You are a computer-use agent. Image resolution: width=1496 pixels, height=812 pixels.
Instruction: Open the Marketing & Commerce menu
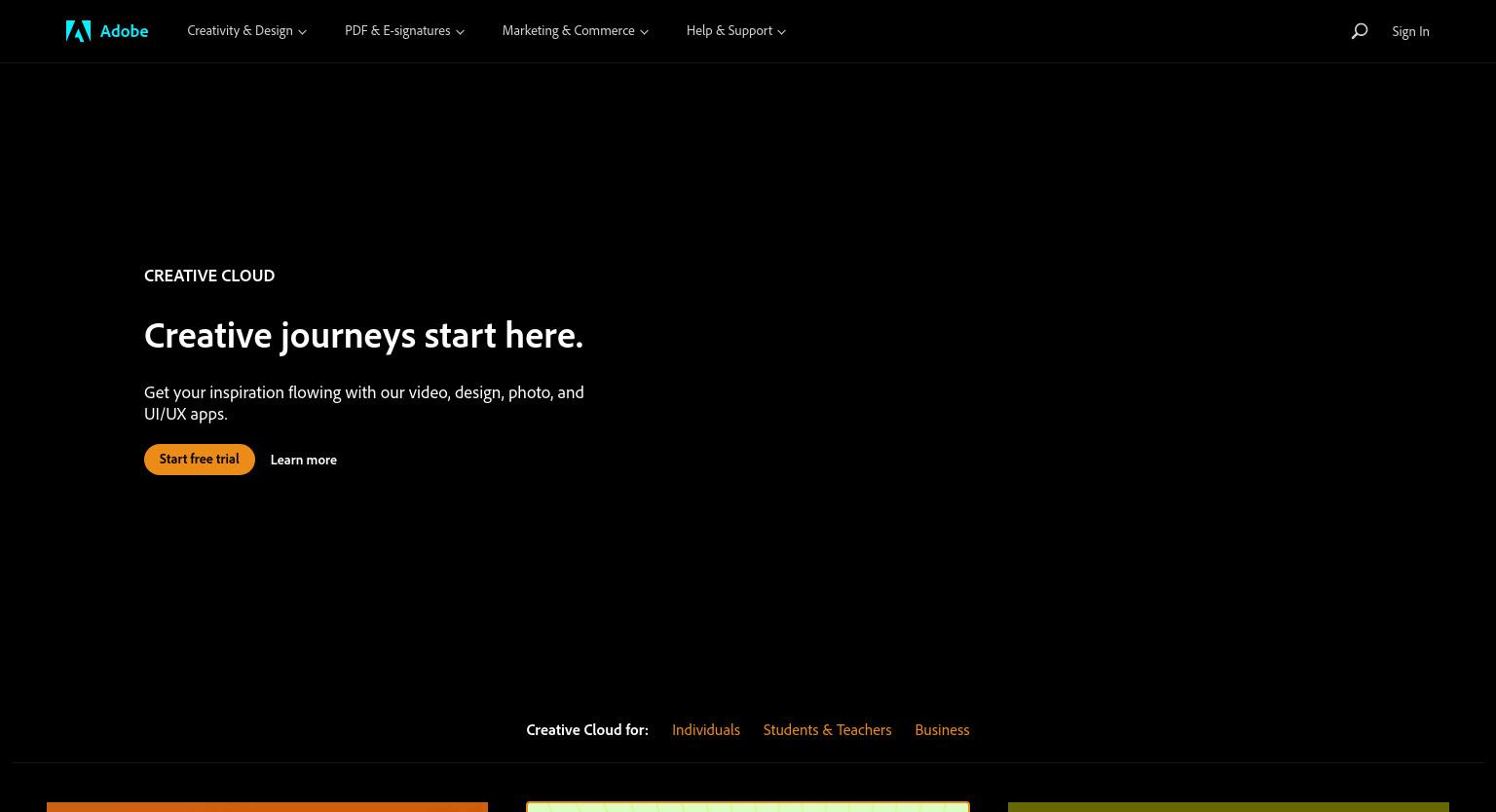[575, 31]
